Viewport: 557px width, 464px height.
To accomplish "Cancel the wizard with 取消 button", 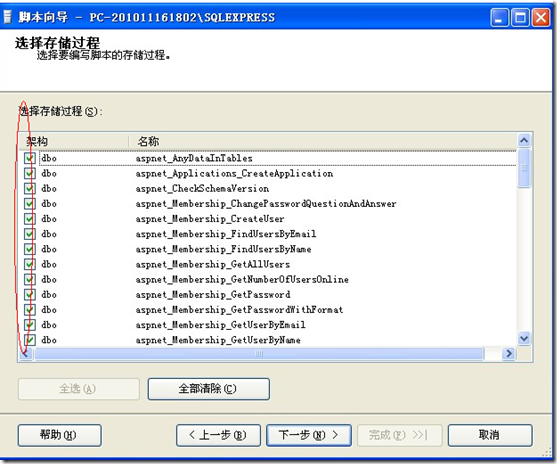I will click(x=490, y=435).
